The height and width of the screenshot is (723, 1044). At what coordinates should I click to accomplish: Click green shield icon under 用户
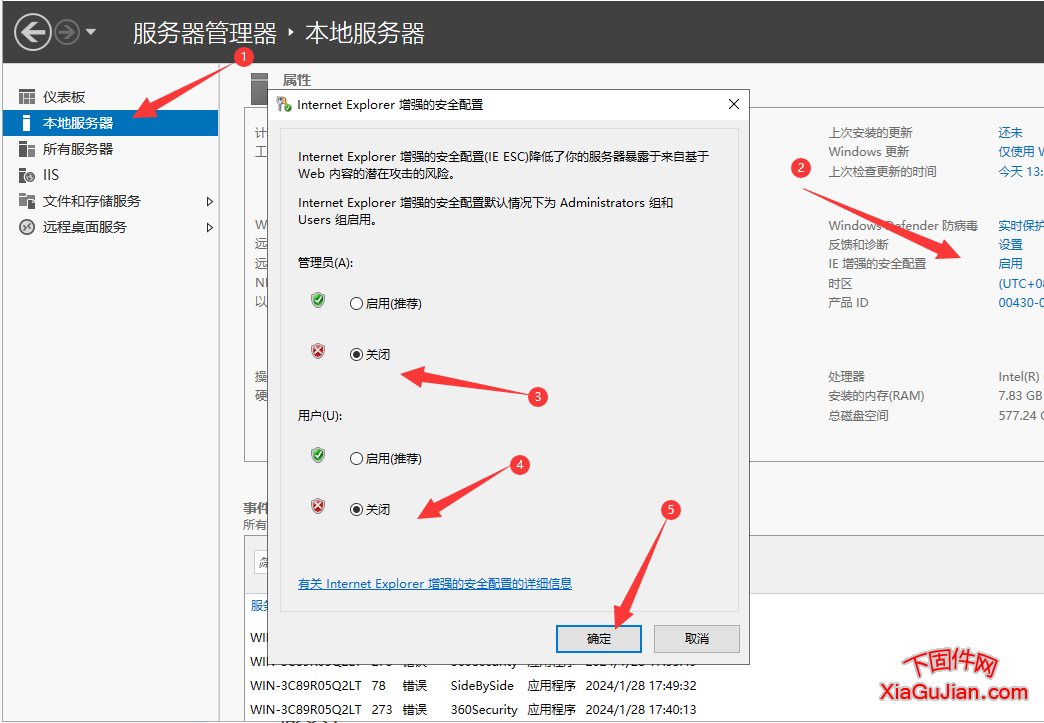click(x=318, y=455)
